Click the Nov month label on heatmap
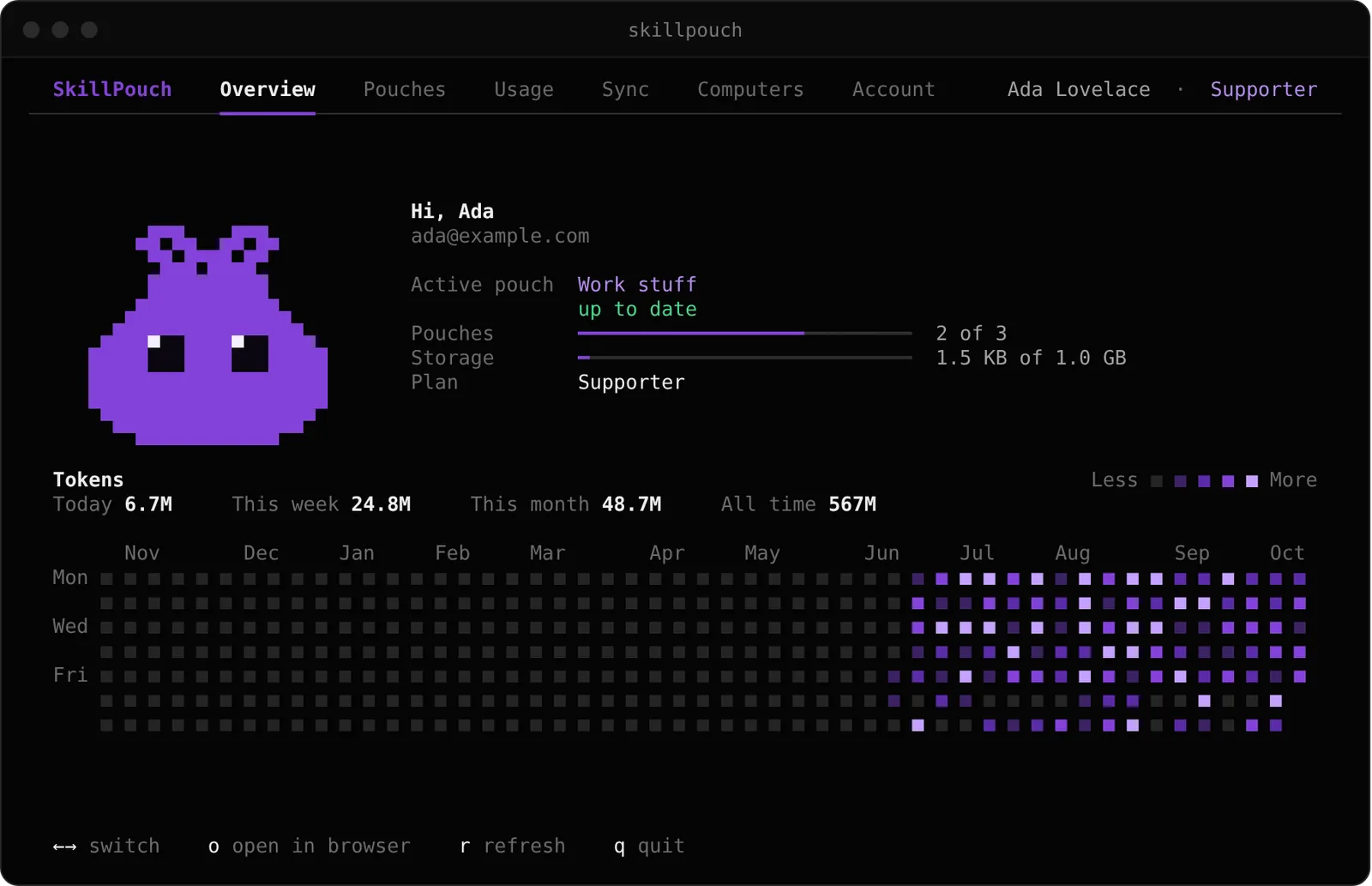 tap(142, 553)
